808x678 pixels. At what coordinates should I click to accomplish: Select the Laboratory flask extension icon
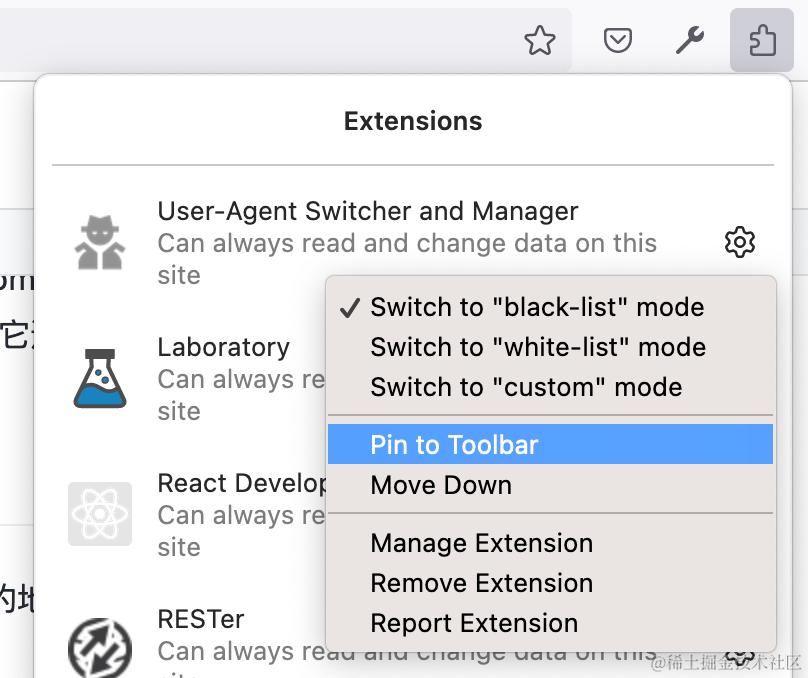pyautogui.click(x=98, y=378)
